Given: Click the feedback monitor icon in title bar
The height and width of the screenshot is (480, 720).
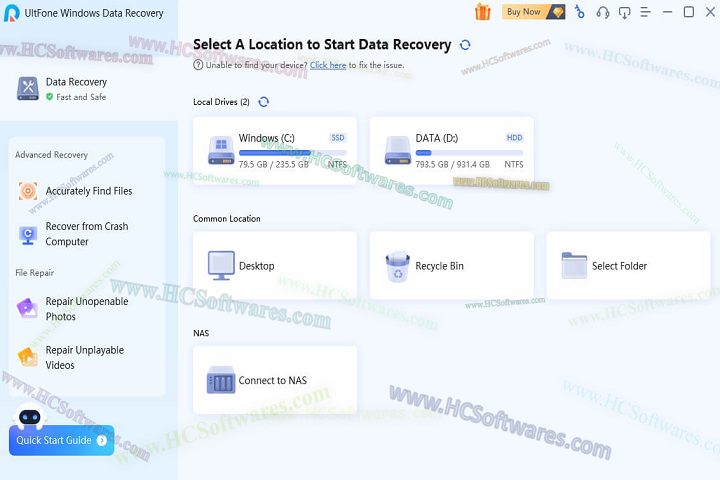Looking at the screenshot, I should tap(624, 12).
